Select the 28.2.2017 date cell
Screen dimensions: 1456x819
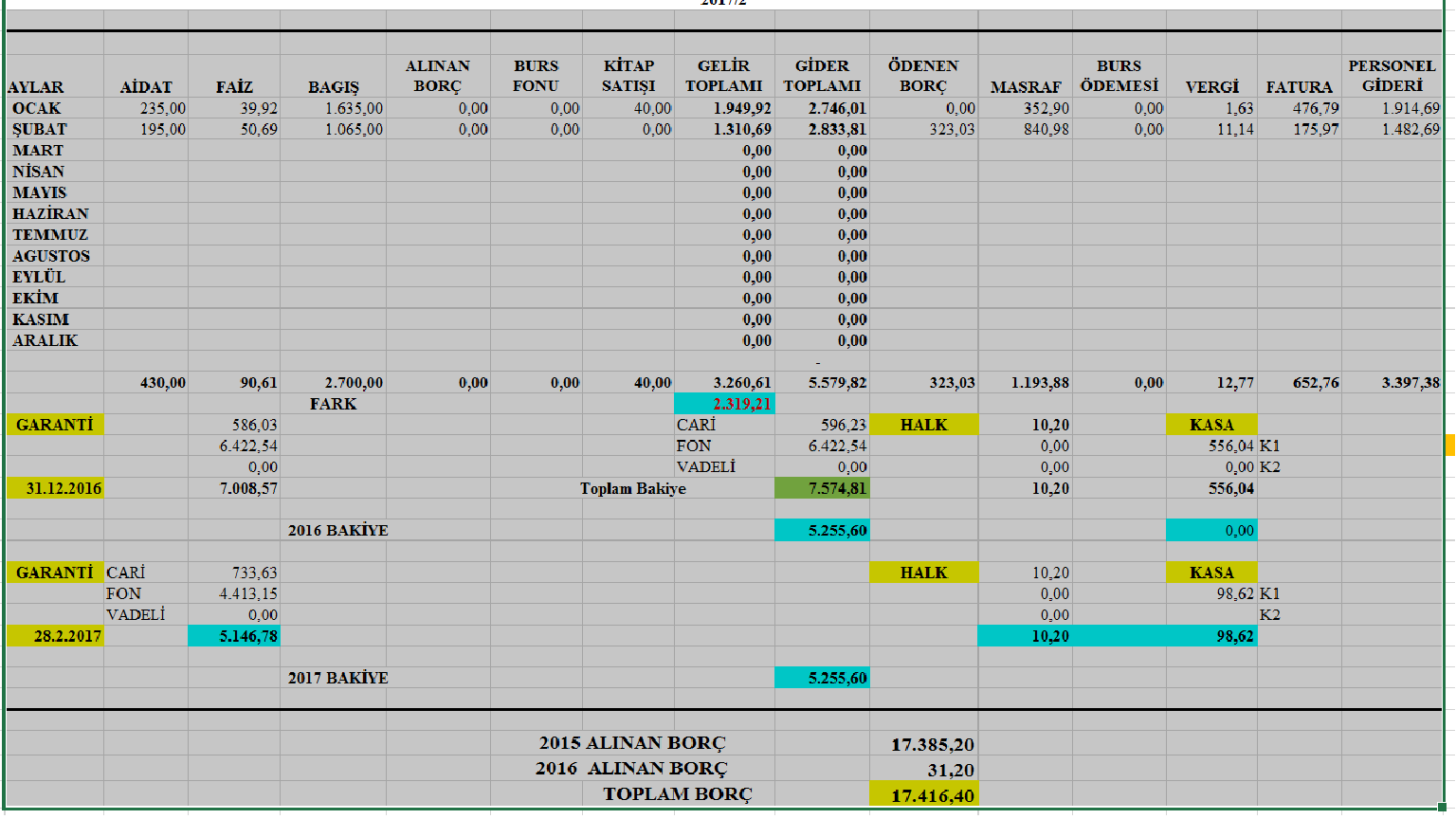55,636
